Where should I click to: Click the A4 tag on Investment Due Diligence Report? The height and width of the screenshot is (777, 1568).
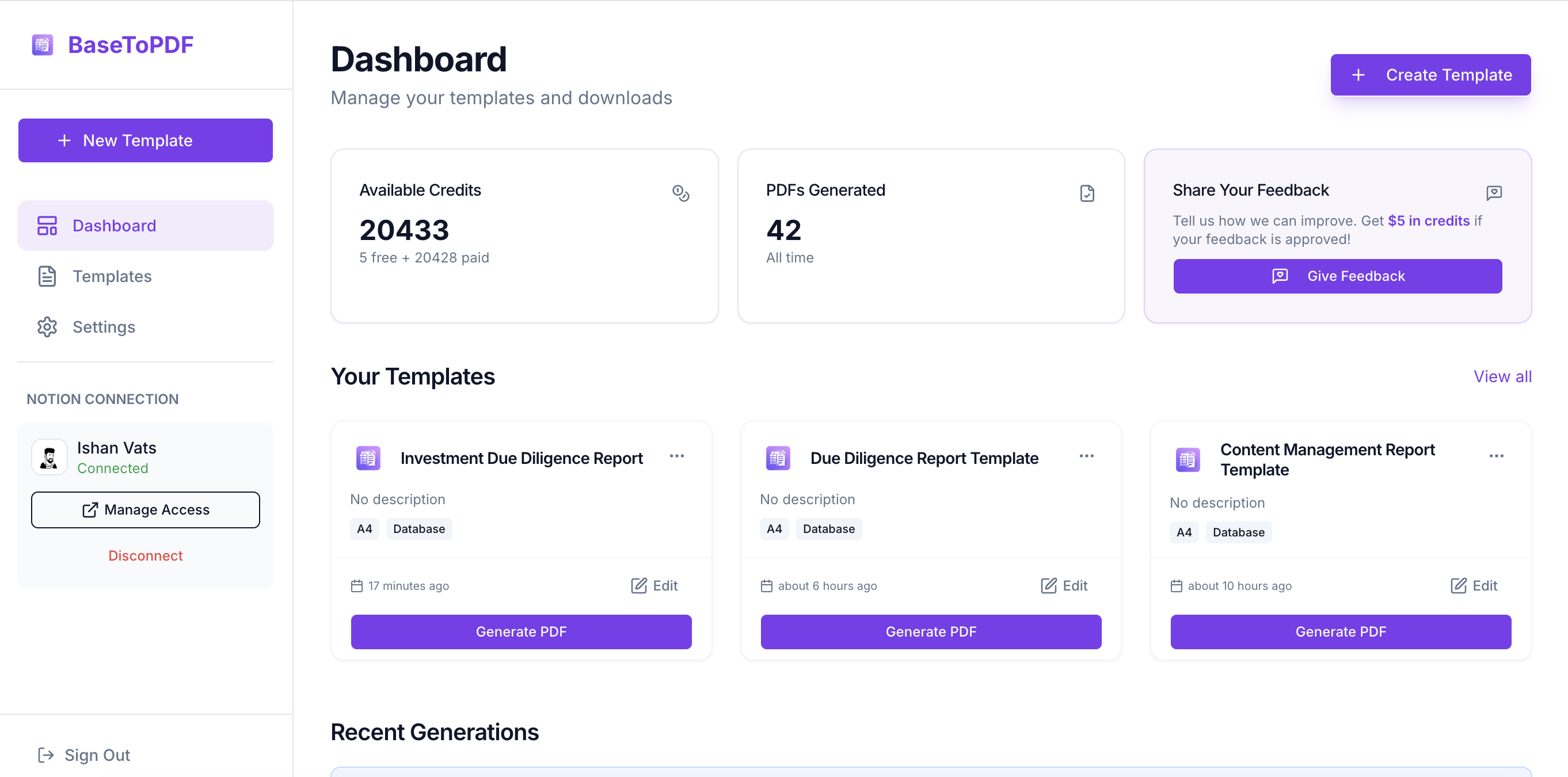click(364, 529)
